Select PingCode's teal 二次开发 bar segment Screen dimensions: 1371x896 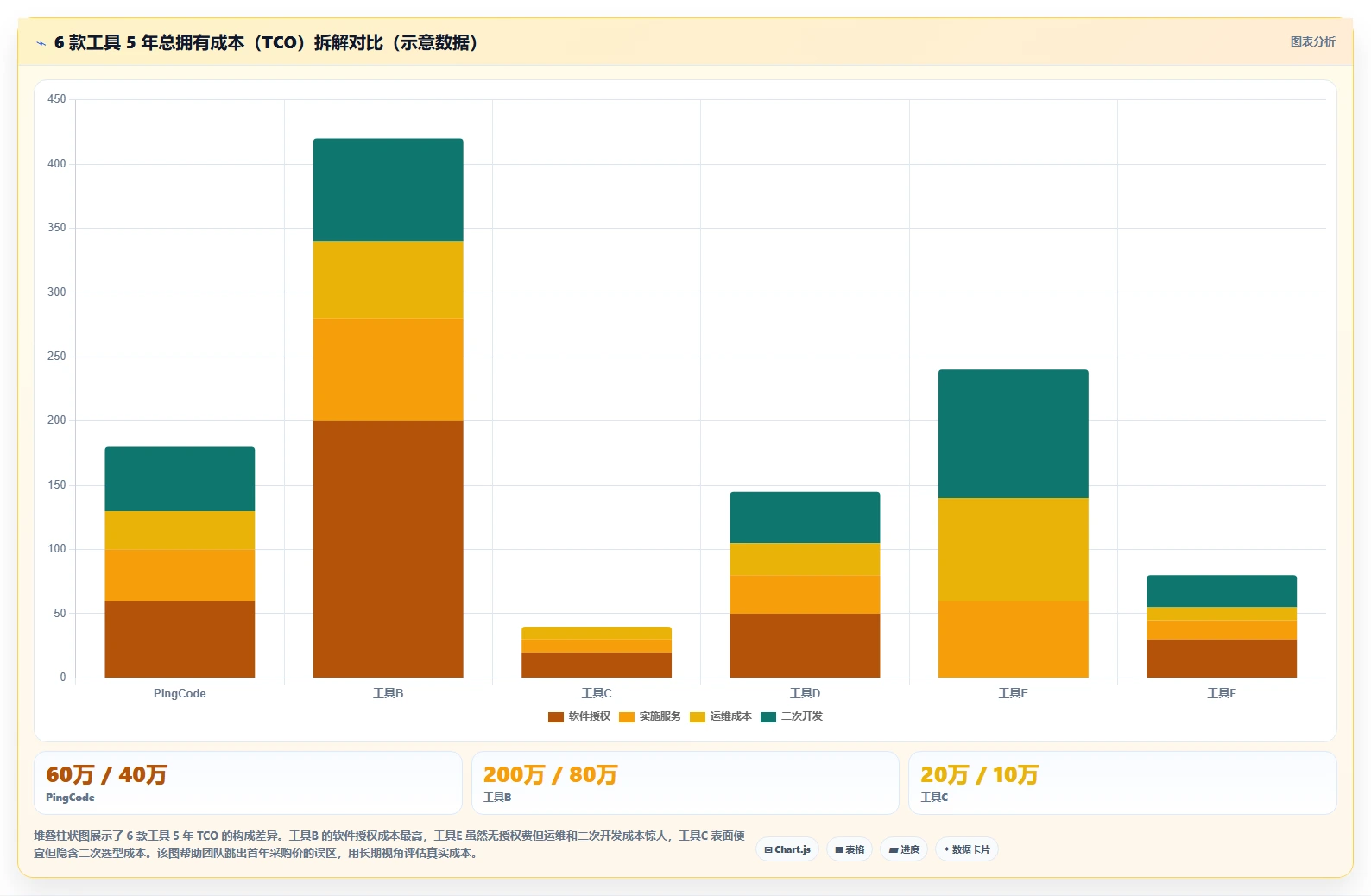180,479
